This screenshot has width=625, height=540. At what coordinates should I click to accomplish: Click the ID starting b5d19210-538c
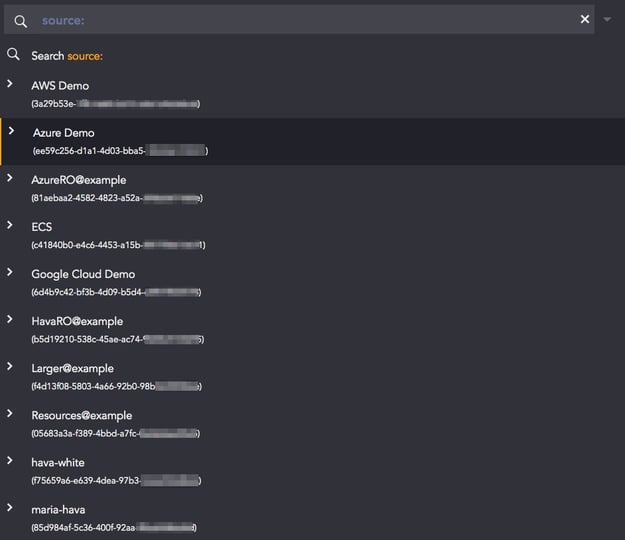(x=118, y=340)
